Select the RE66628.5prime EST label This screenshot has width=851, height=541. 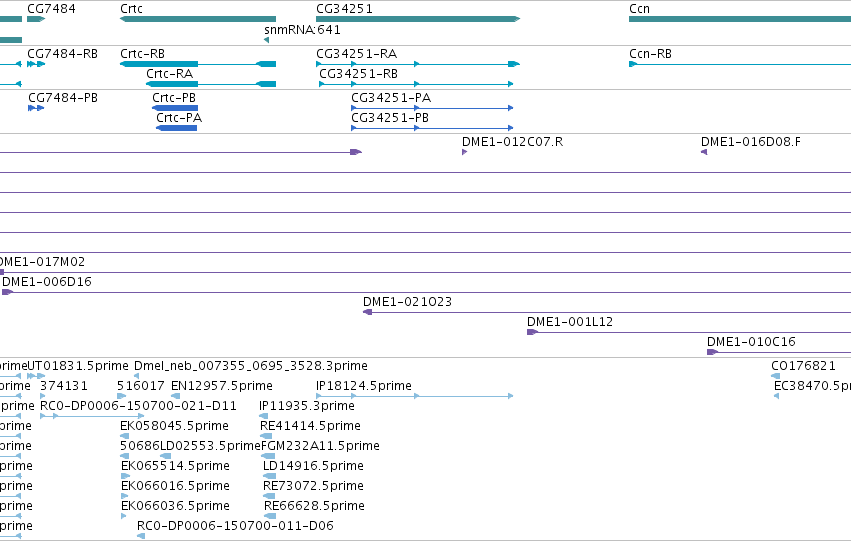[314, 506]
